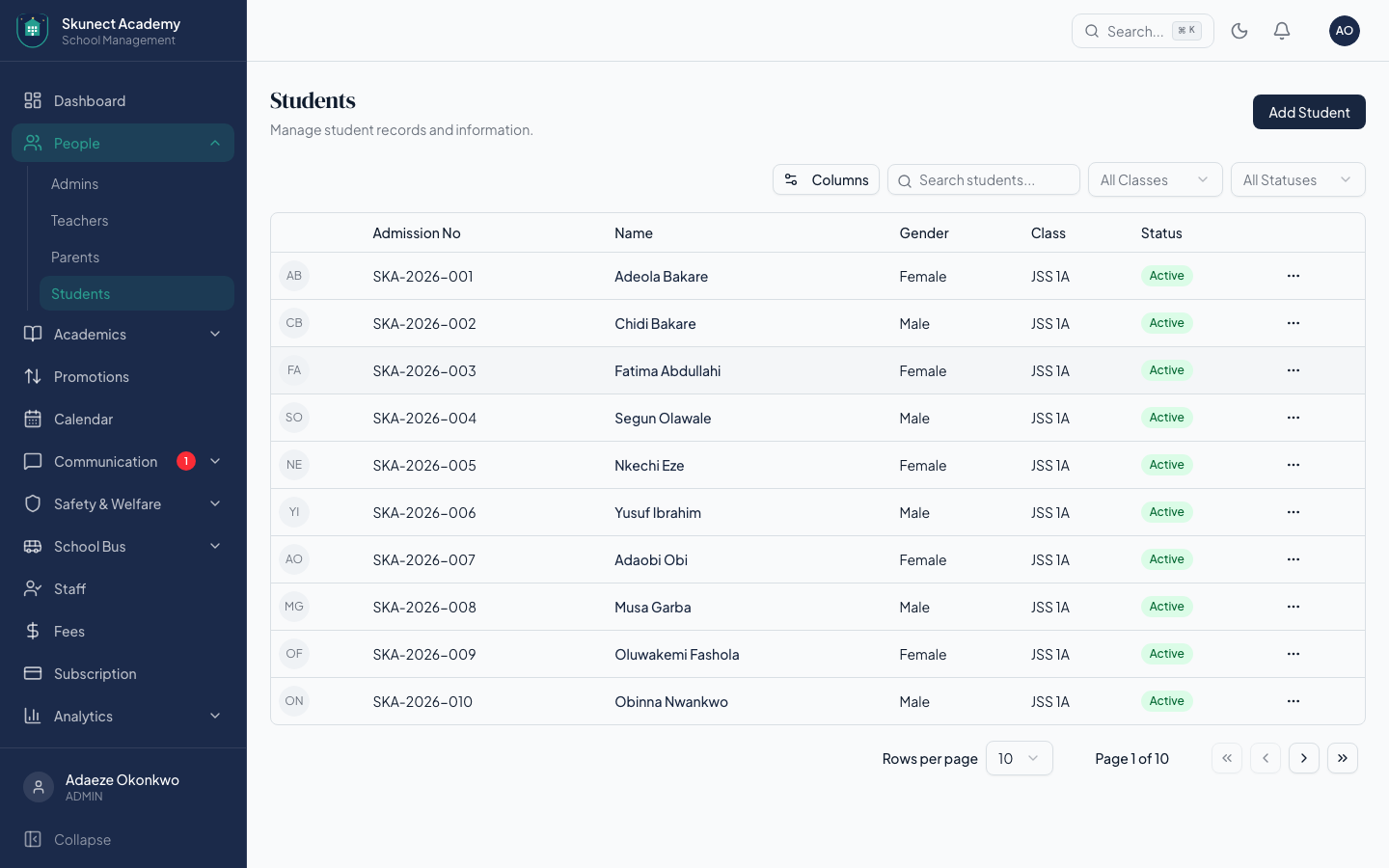Go to Dashboard in sidebar
Screen dimensions: 1389x868
pyautogui.click(x=123, y=100)
